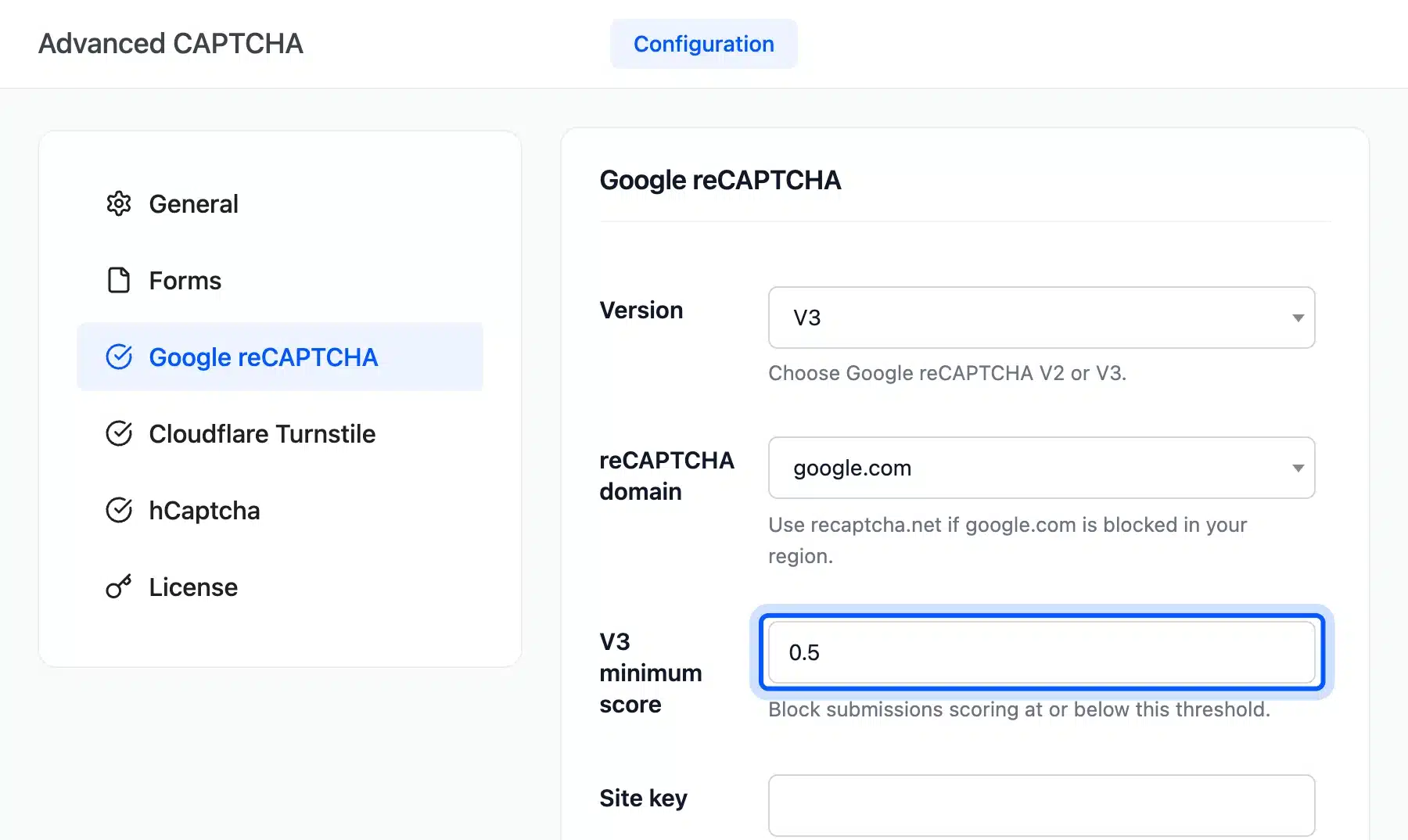Click the 'Choose Google reCAPTCHA V2 or V3.' hint
This screenshot has width=1408, height=840.
pyautogui.click(x=947, y=373)
